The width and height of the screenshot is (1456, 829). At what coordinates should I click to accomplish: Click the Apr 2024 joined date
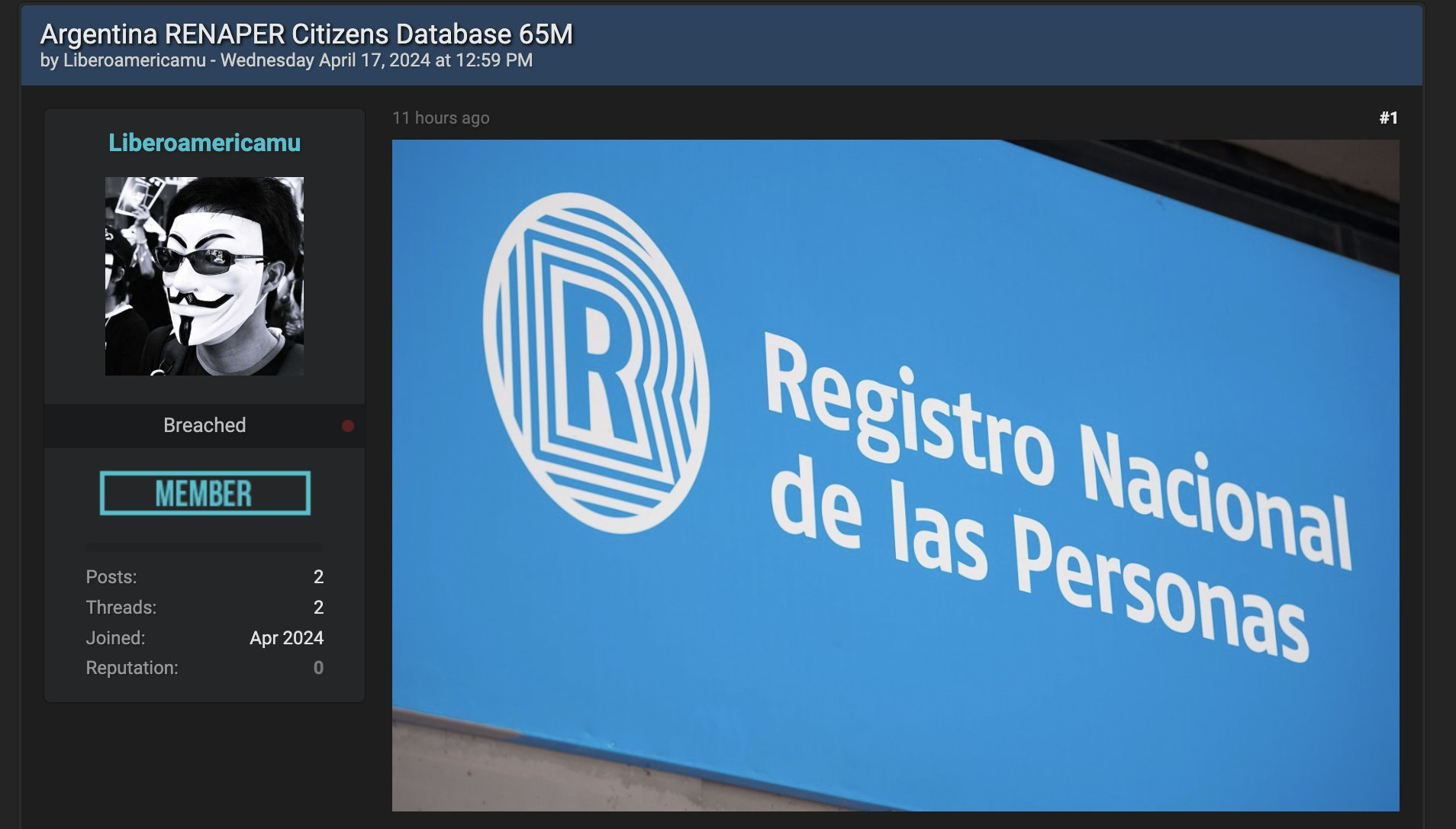point(286,638)
